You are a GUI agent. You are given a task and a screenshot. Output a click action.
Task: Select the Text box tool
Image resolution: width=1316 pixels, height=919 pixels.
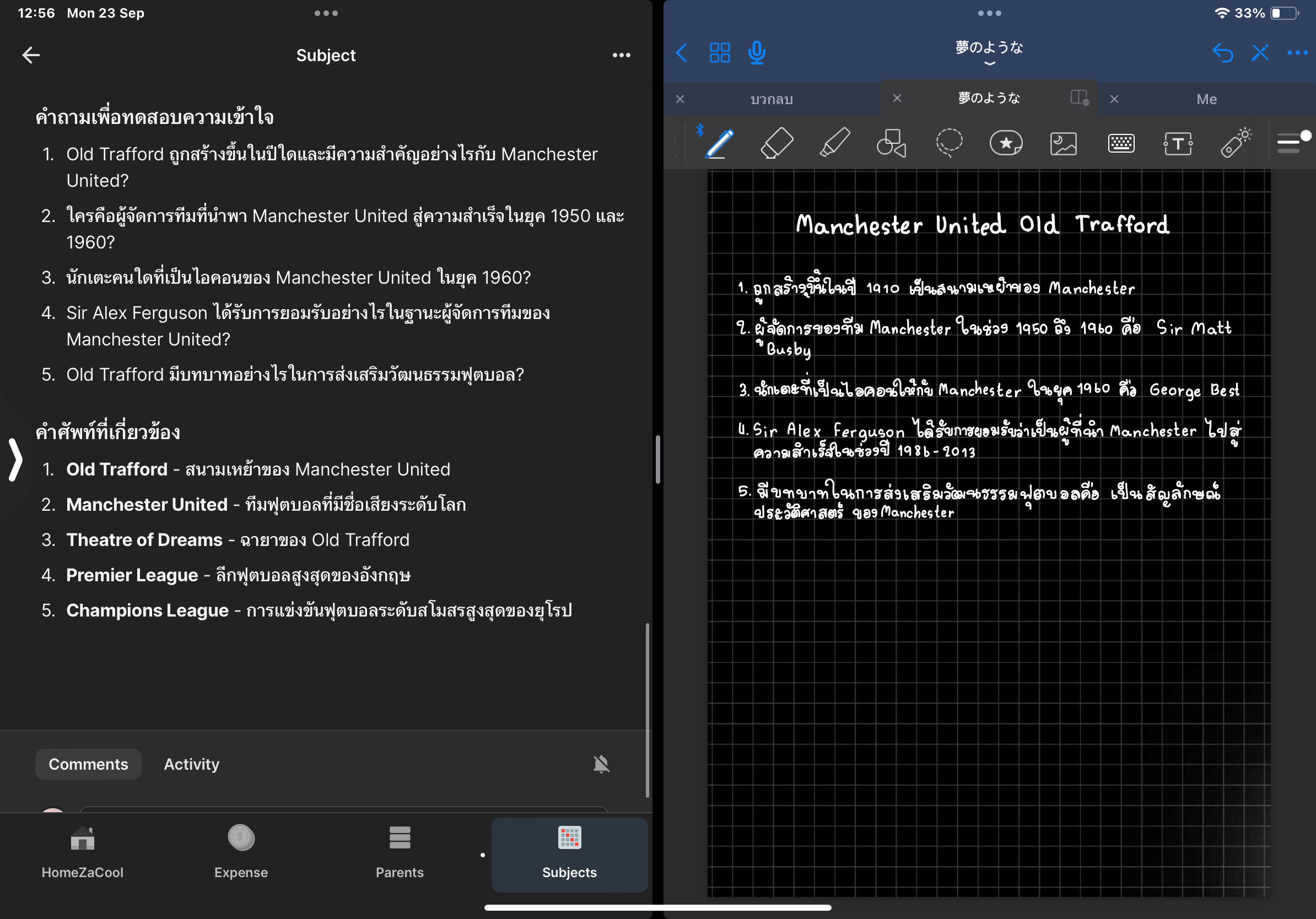point(1178,143)
